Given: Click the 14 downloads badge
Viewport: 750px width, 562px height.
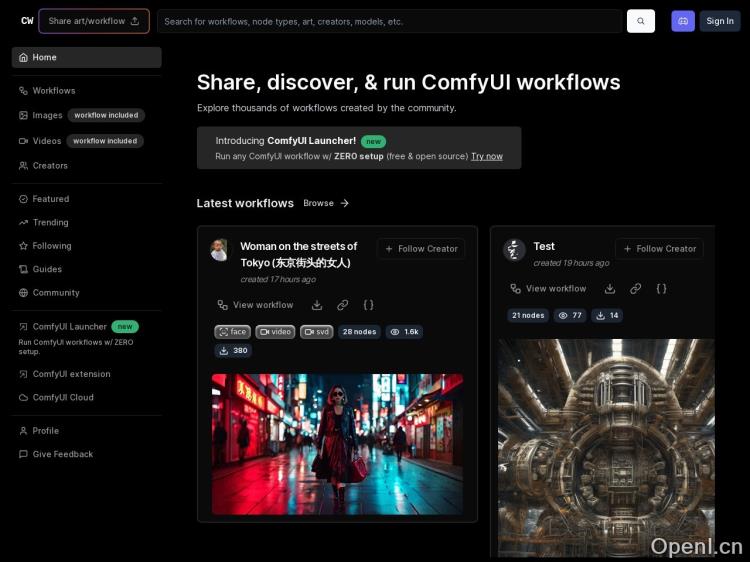Looking at the screenshot, I should tap(607, 316).
